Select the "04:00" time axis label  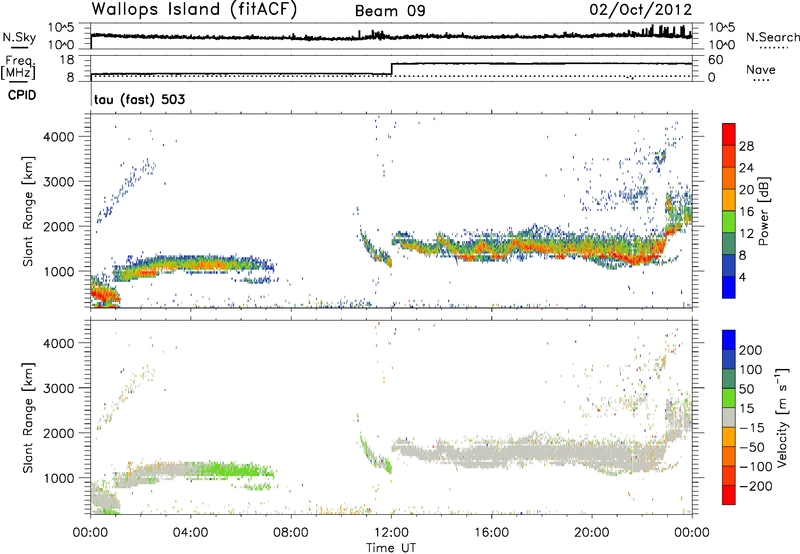pos(190,533)
